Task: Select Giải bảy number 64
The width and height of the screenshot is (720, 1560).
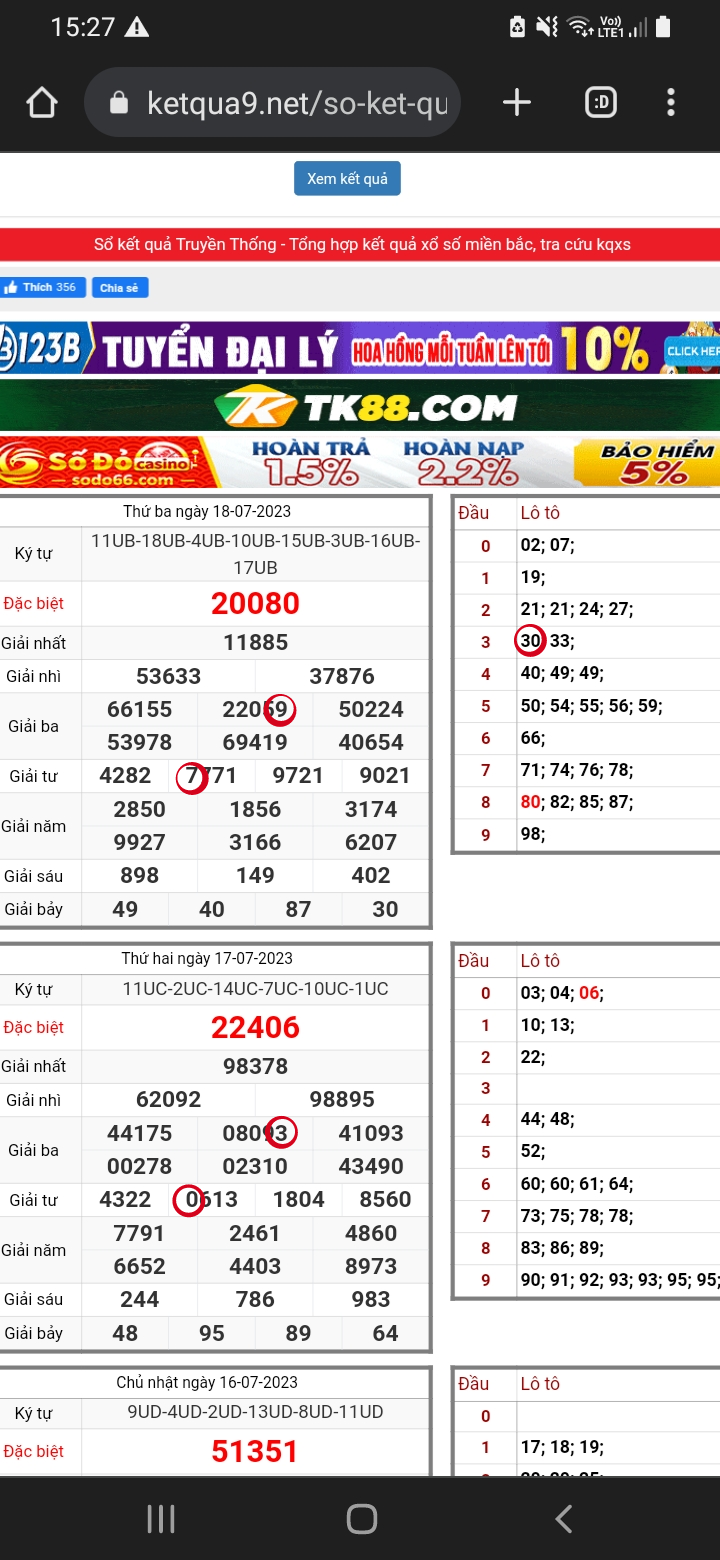Action: coord(385,1333)
